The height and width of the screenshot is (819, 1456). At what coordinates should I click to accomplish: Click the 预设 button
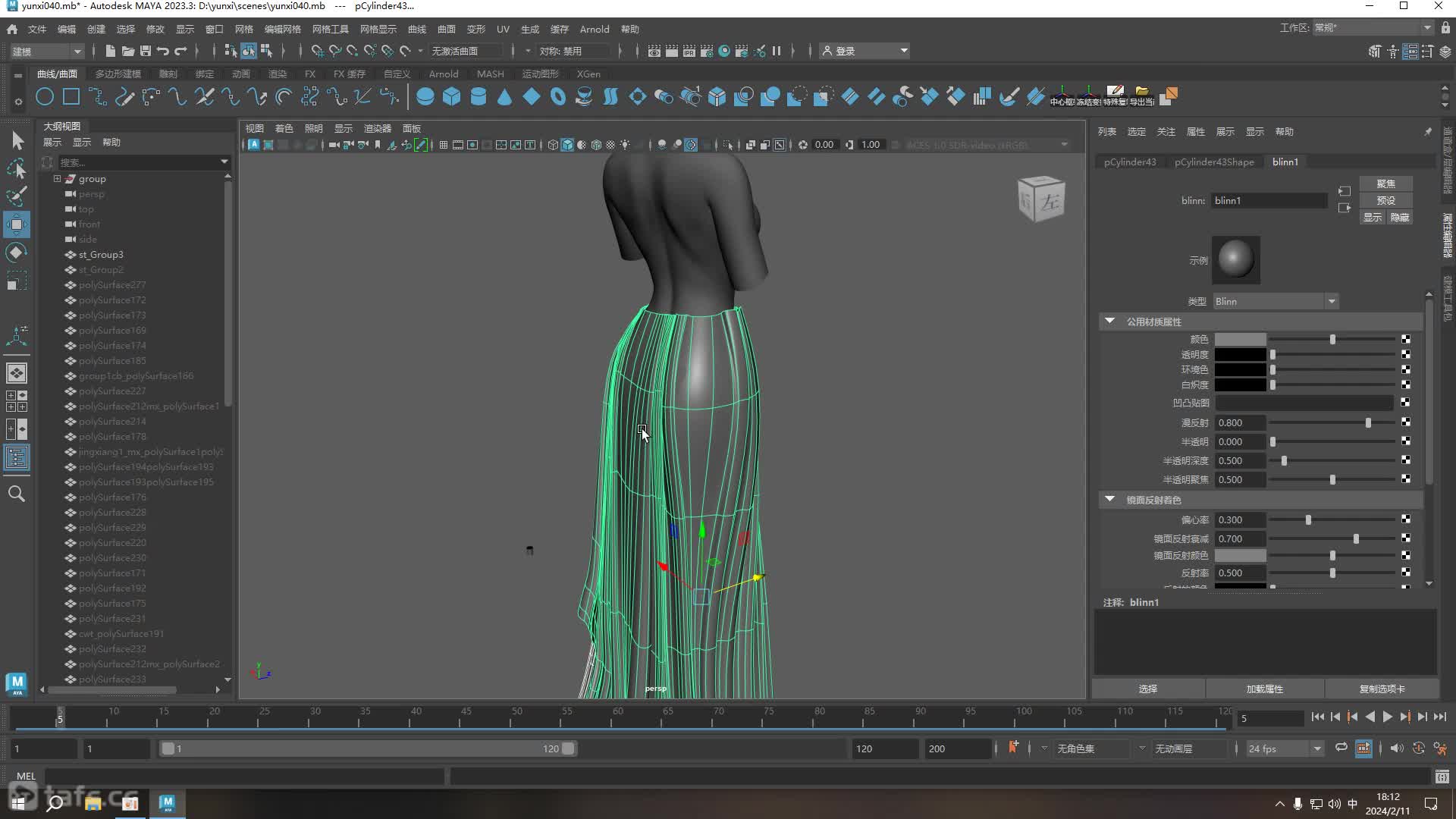[1385, 200]
